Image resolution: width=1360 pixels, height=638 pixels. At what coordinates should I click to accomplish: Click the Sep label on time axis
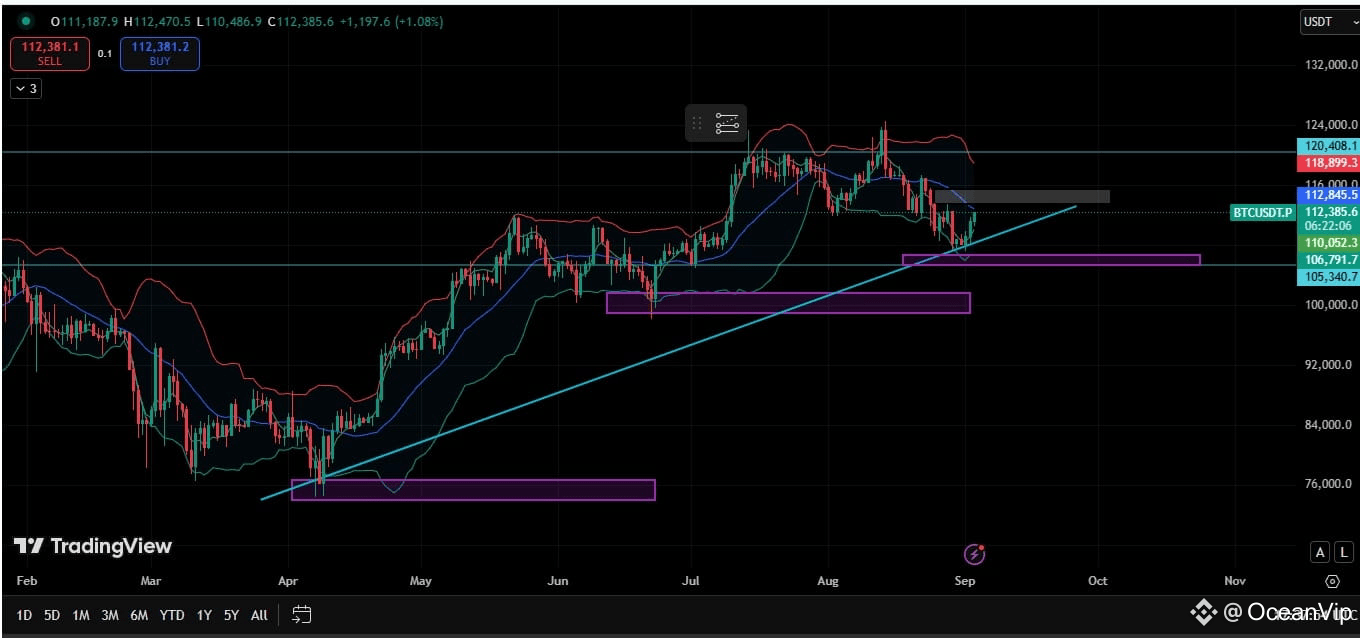point(965,581)
